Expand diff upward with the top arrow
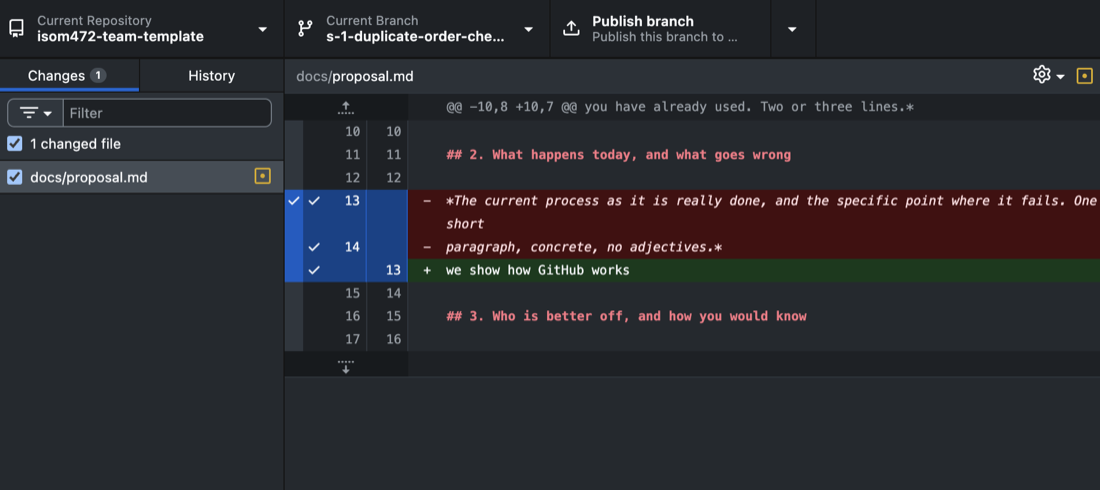Screen dimensions: 1100x490 [x=346, y=108]
